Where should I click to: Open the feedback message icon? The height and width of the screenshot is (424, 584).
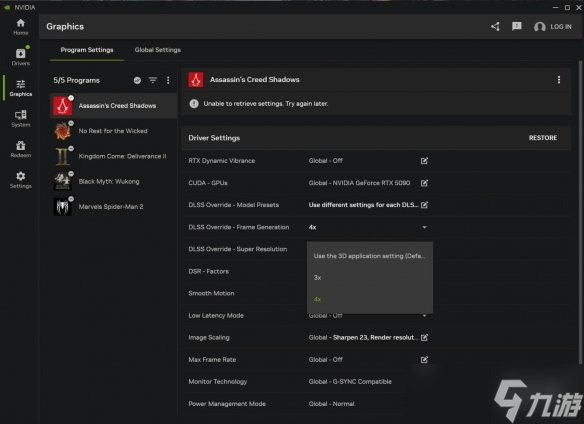tap(517, 26)
